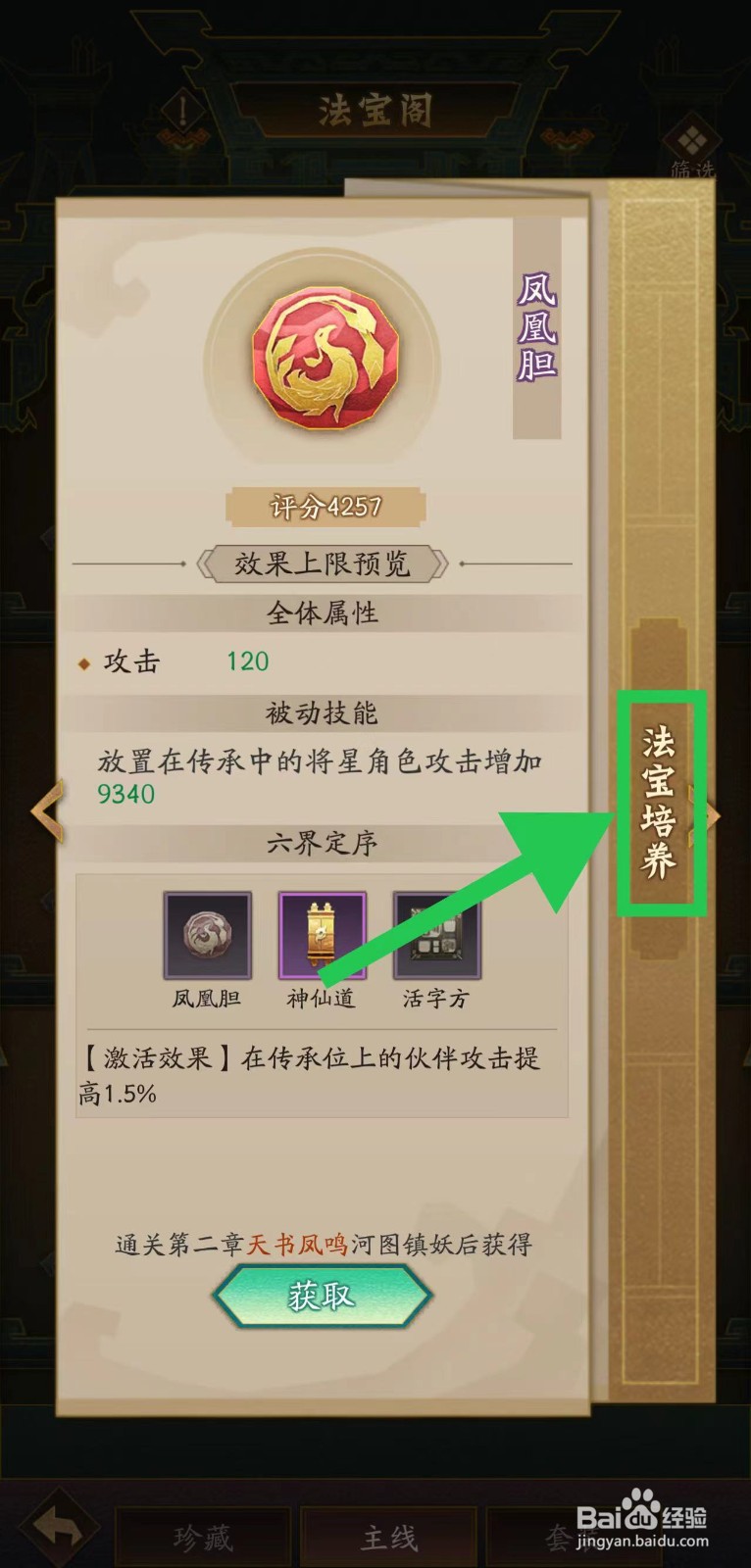The height and width of the screenshot is (1568, 751).
Task: Tap the 激活效果 description text
Action: coord(310,1075)
